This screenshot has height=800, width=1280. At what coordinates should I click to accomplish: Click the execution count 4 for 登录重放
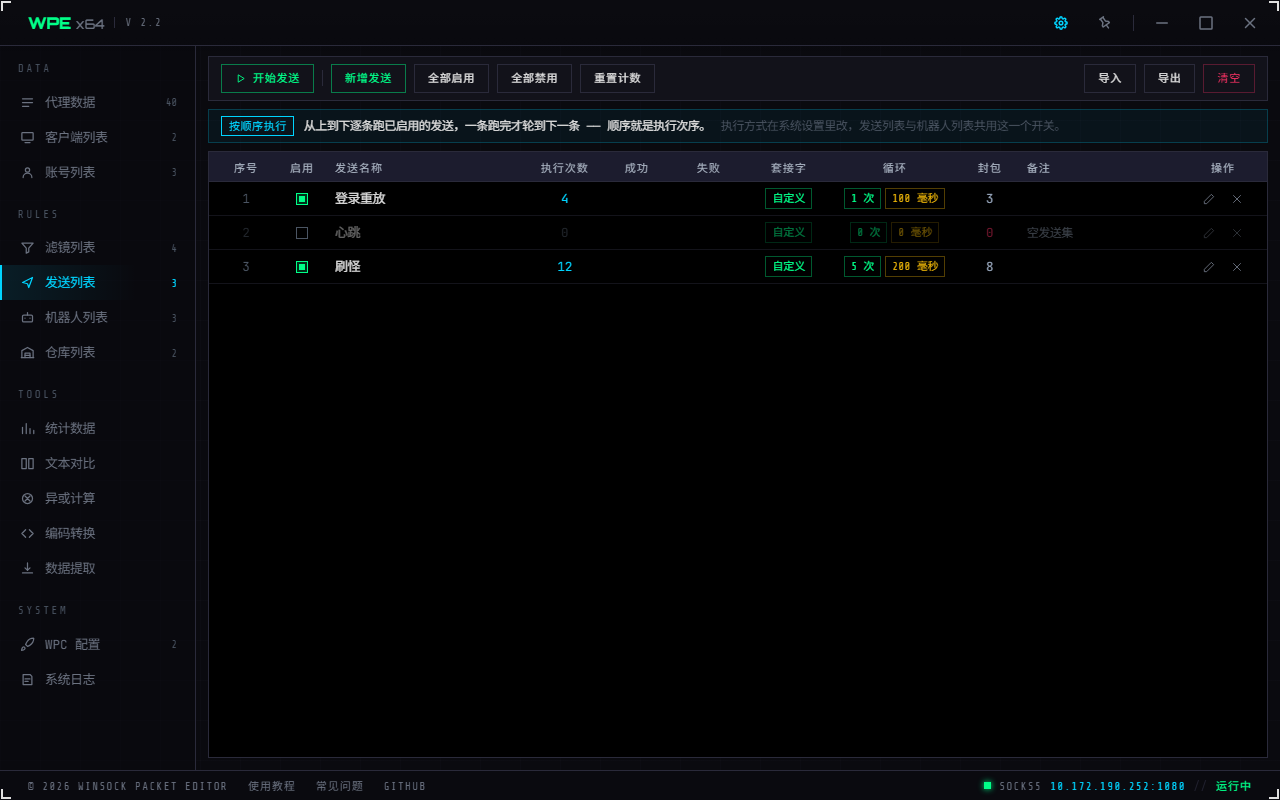564,199
